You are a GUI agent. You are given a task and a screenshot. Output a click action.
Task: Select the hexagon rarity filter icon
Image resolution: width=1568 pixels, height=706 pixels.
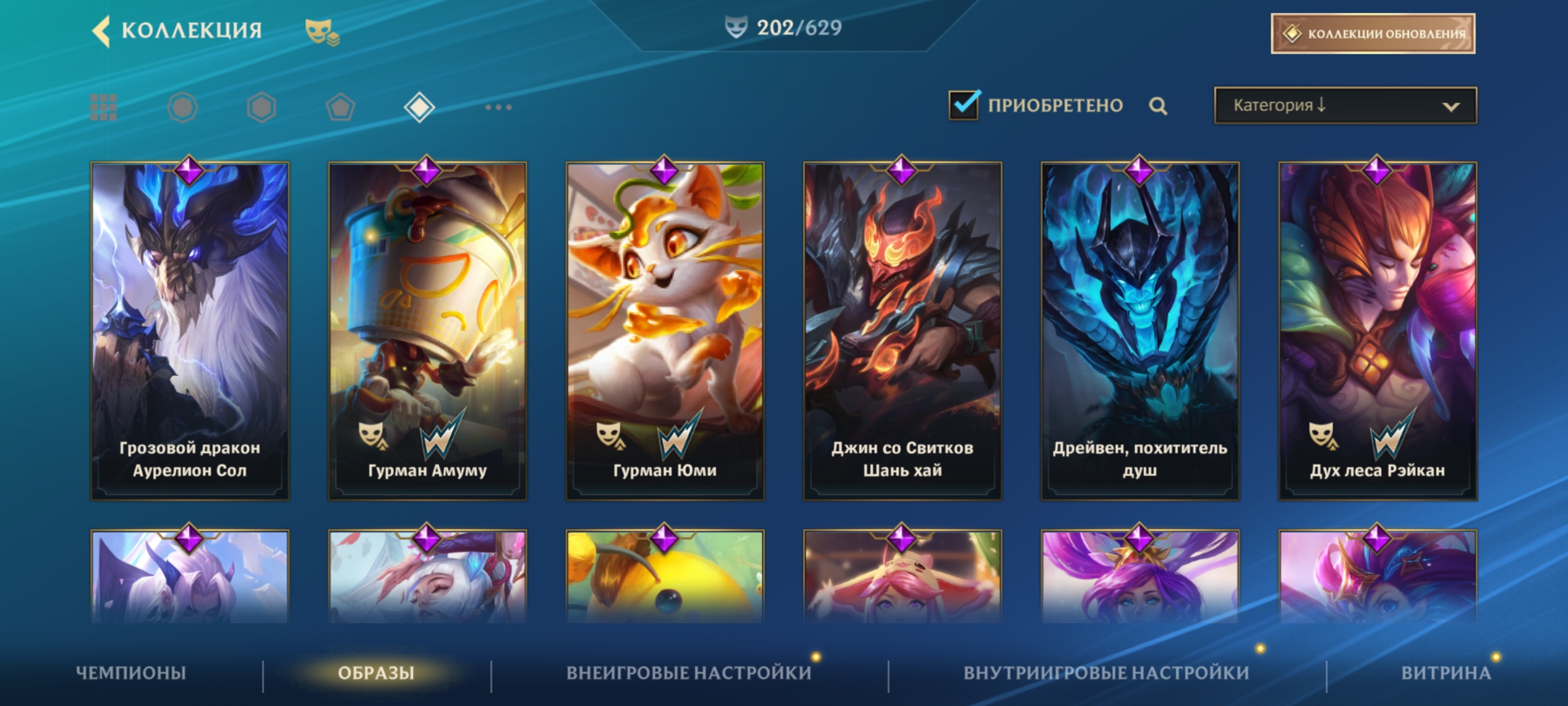click(261, 107)
